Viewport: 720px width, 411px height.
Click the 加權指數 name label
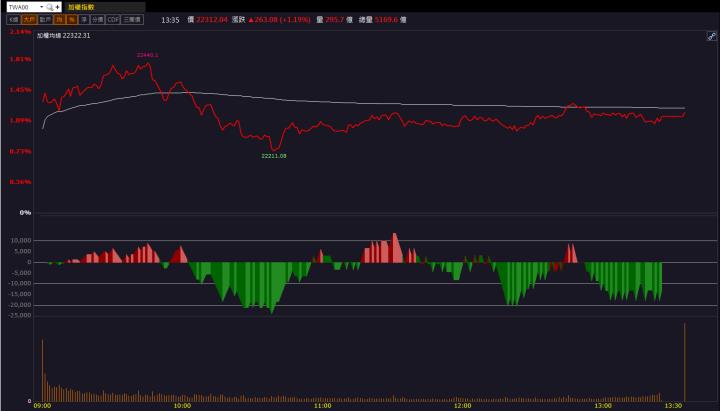click(82, 7)
